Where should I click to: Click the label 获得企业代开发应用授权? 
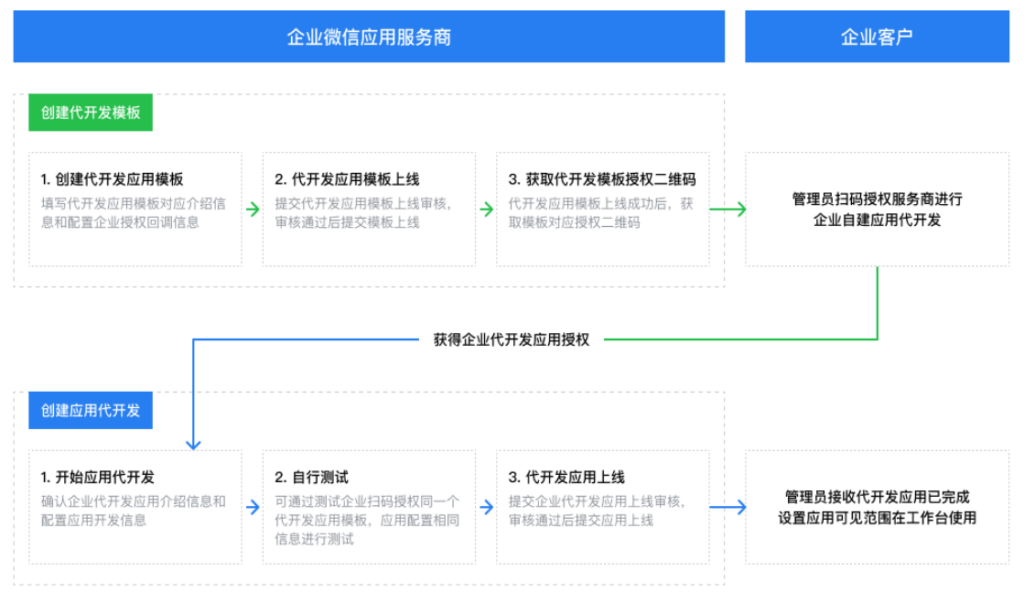pos(511,340)
